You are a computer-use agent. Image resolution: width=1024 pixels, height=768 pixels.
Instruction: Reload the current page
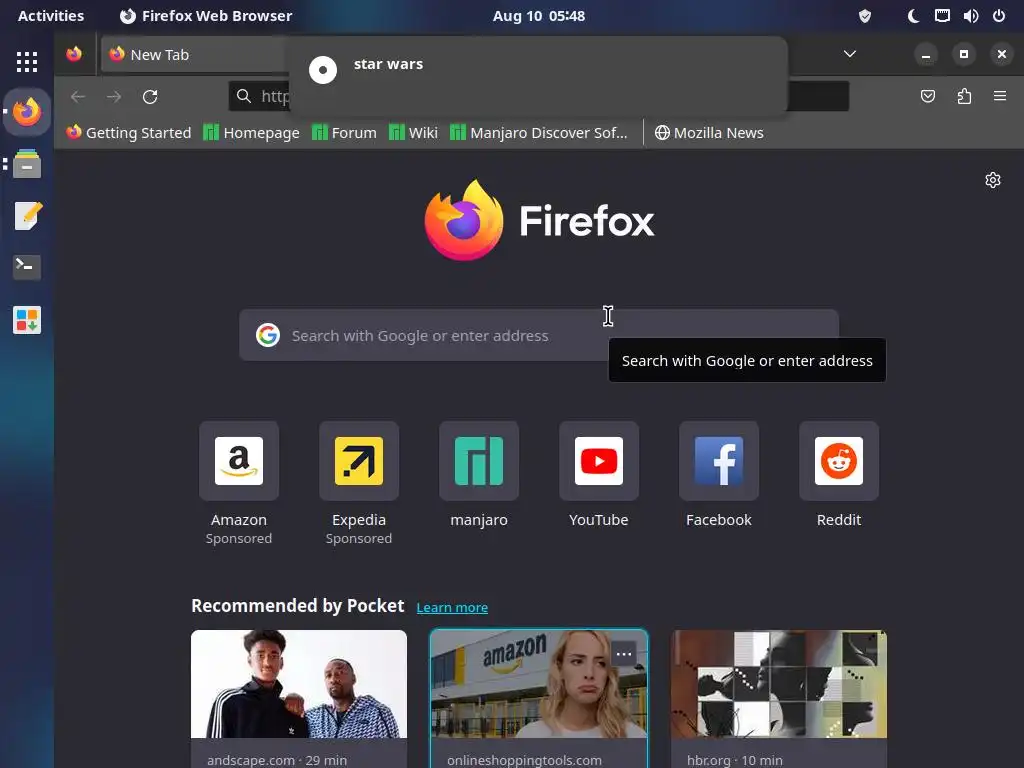(150, 97)
